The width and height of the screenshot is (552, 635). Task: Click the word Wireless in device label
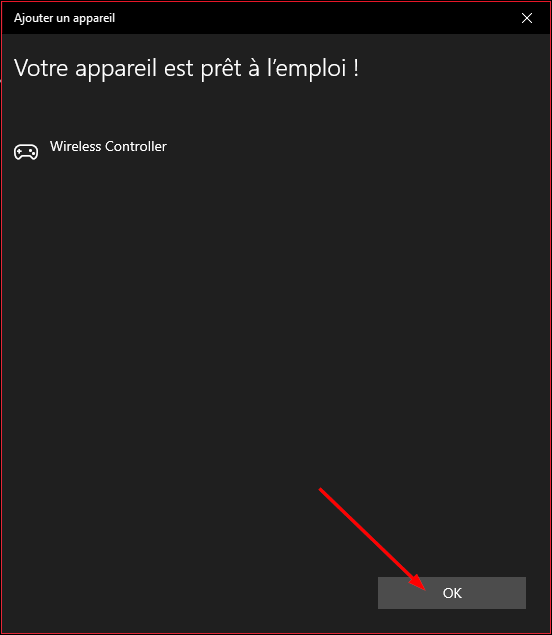(x=75, y=146)
